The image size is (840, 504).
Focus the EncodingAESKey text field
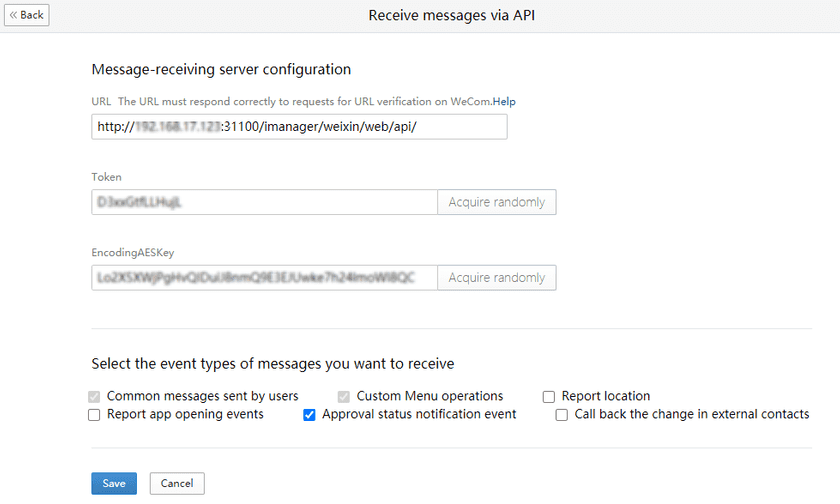(264, 277)
